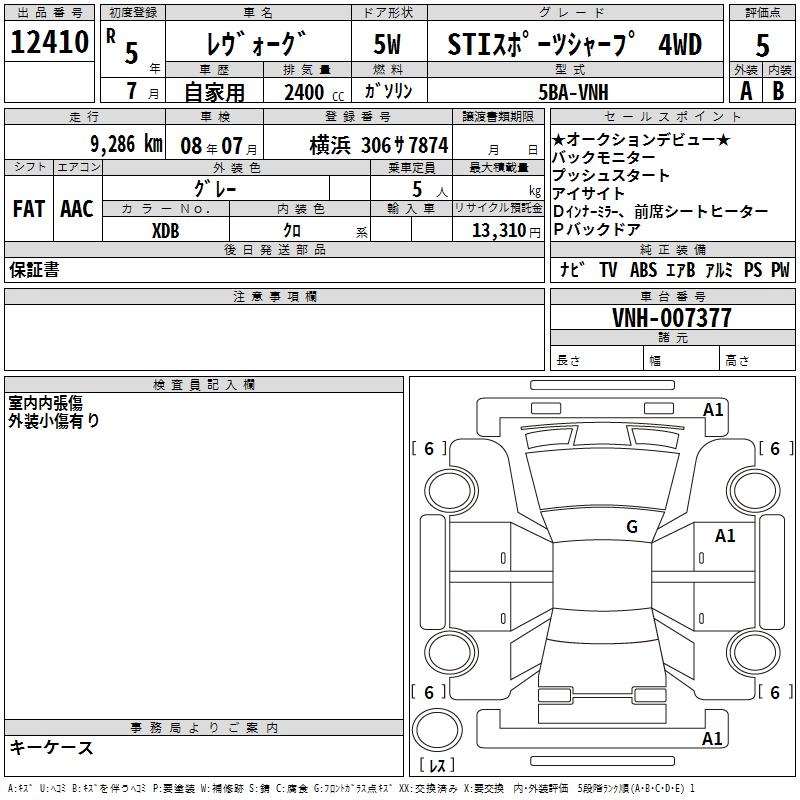
Task: Click the 検査員記入欄 header
Action: pos(204,385)
